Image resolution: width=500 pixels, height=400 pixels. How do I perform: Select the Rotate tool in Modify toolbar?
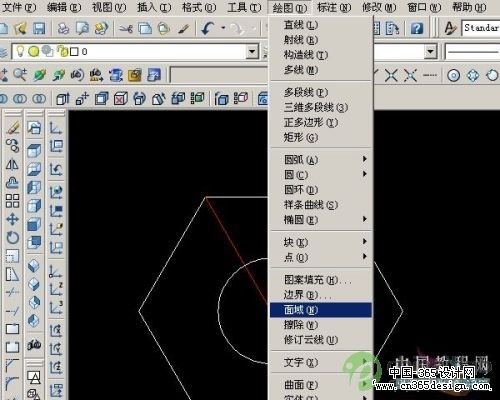(13, 238)
